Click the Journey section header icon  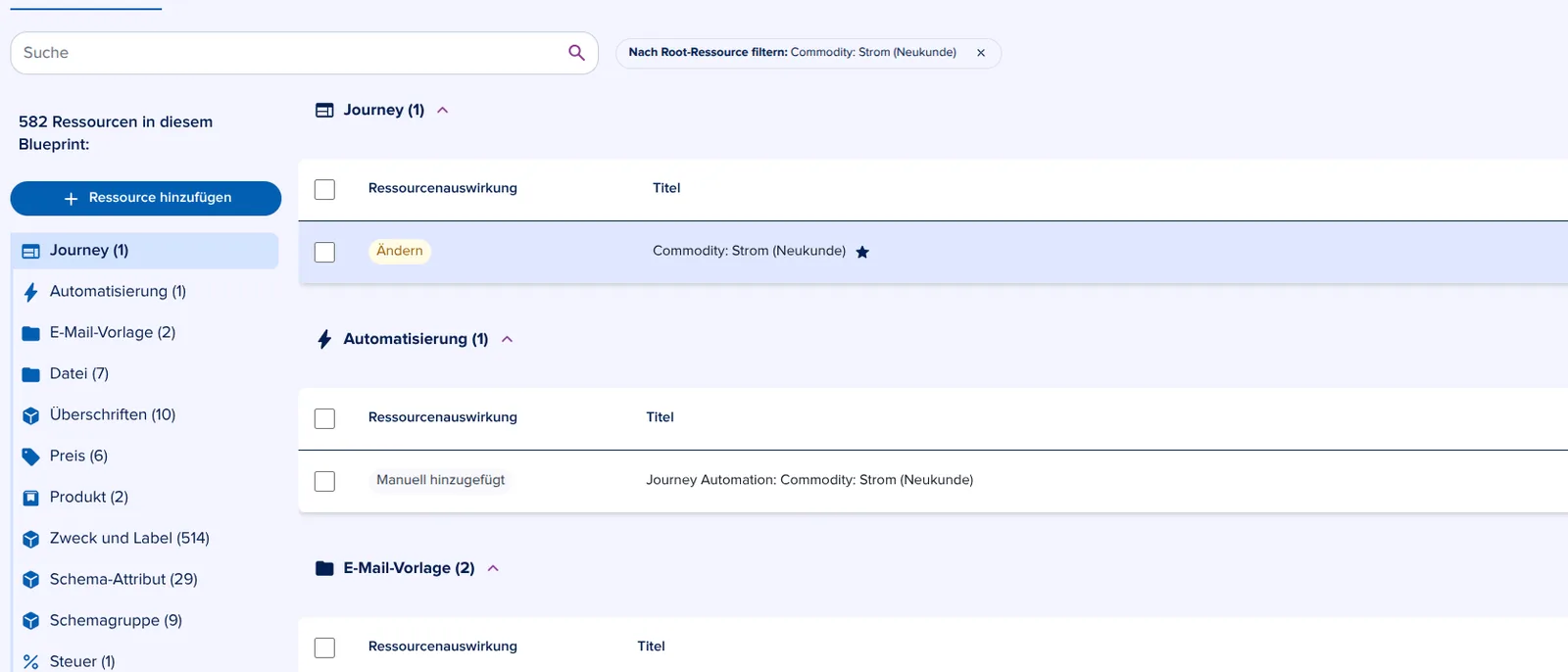pyautogui.click(x=324, y=111)
